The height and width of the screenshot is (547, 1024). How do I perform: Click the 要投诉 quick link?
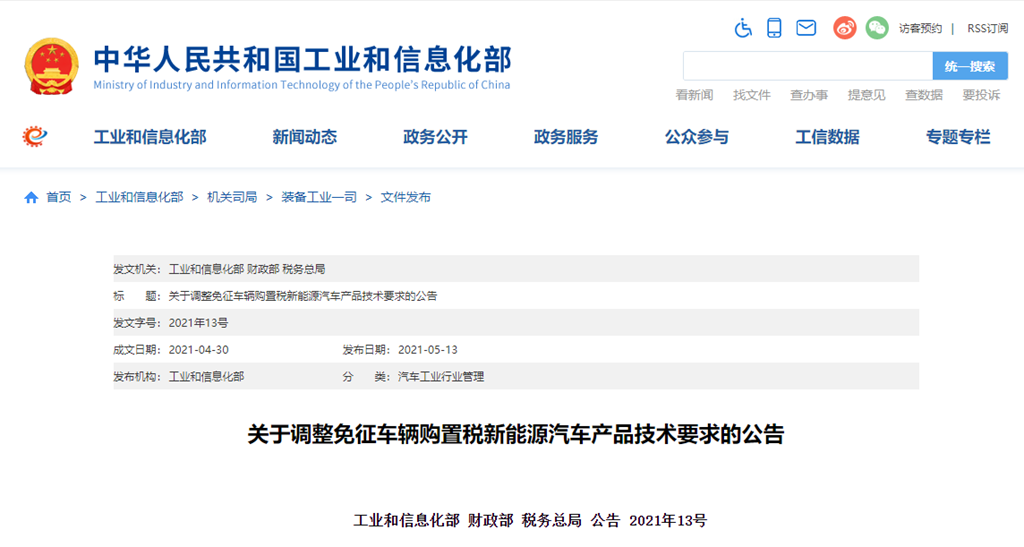pyautogui.click(x=981, y=95)
